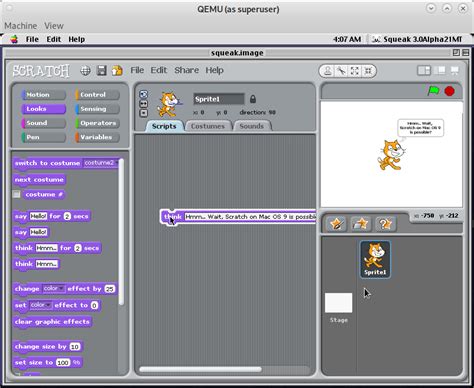Image resolution: width=474 pixels, height=388 pixels.
Task: Open the Motion blocks category
Action: (44, 95)
